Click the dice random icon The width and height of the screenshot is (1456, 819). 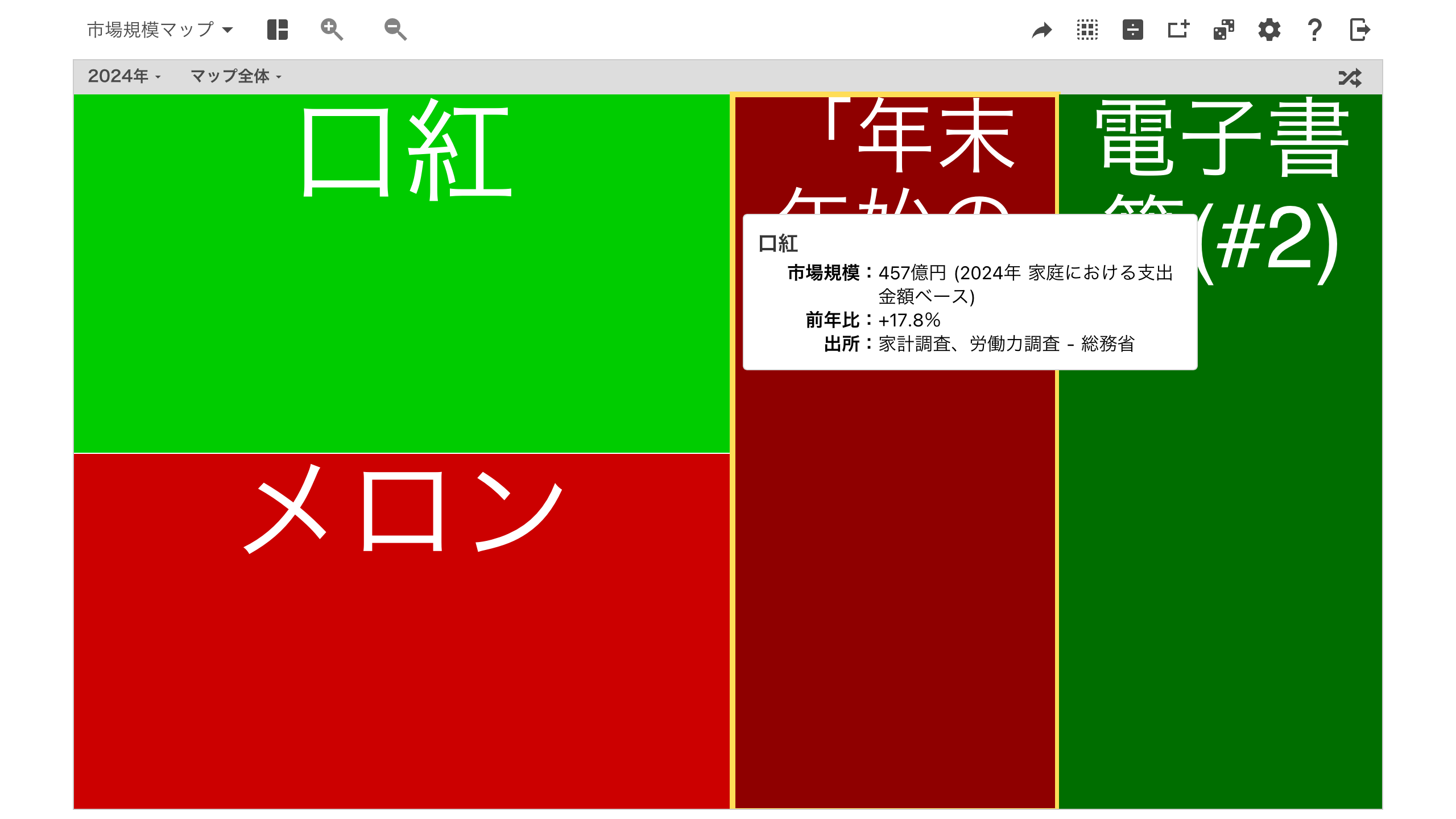(1224, 30)
